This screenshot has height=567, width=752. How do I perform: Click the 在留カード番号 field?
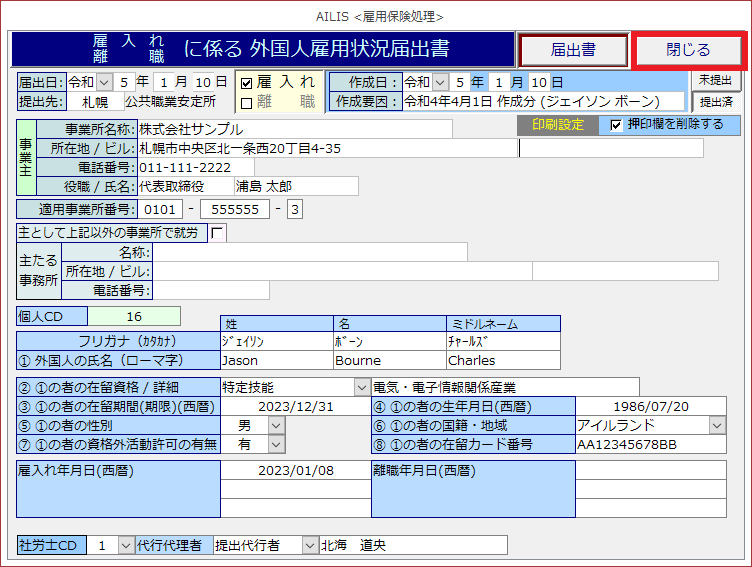(x=650, y=445)
